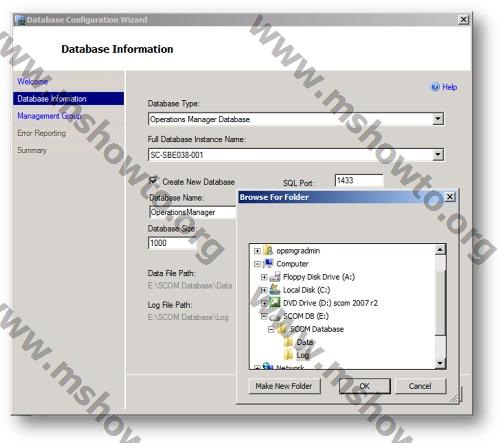Screen dimensions: 500x443
Task: Choose the Log folder icon
Action: pyautogui.click(x=288, y=355)
